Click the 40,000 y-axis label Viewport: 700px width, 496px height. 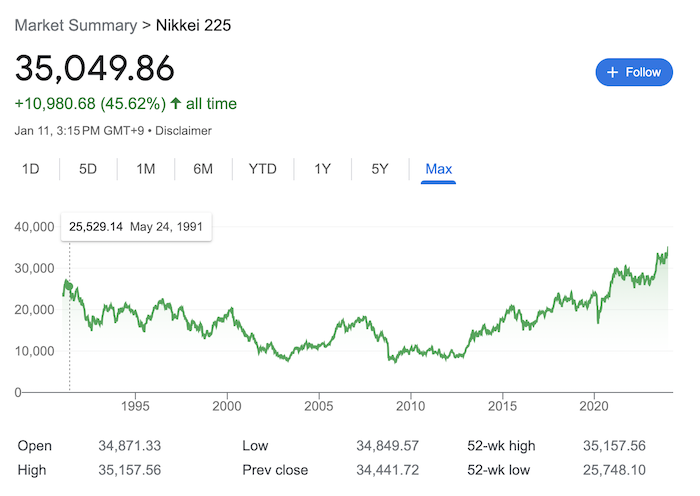[33, 227]
